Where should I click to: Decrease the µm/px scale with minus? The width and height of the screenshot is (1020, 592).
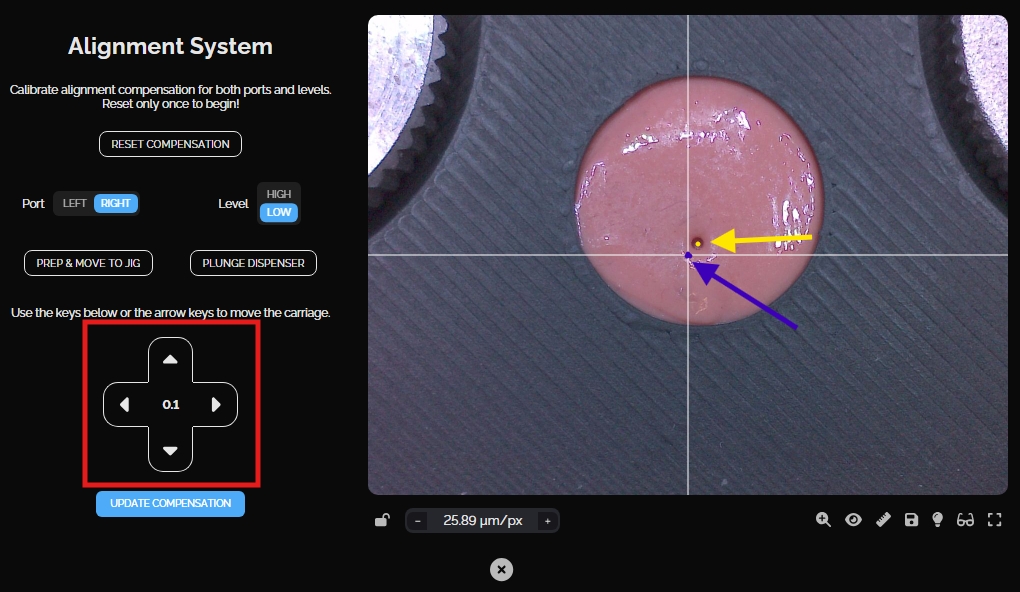pos(418,521)
